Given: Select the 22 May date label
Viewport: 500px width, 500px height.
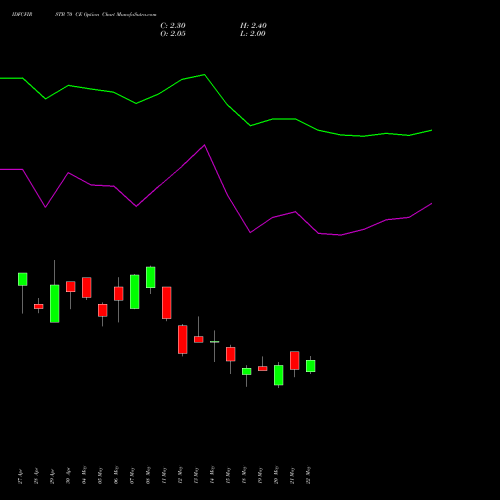Looking at the screenshot, I should (x=308, y=475).
